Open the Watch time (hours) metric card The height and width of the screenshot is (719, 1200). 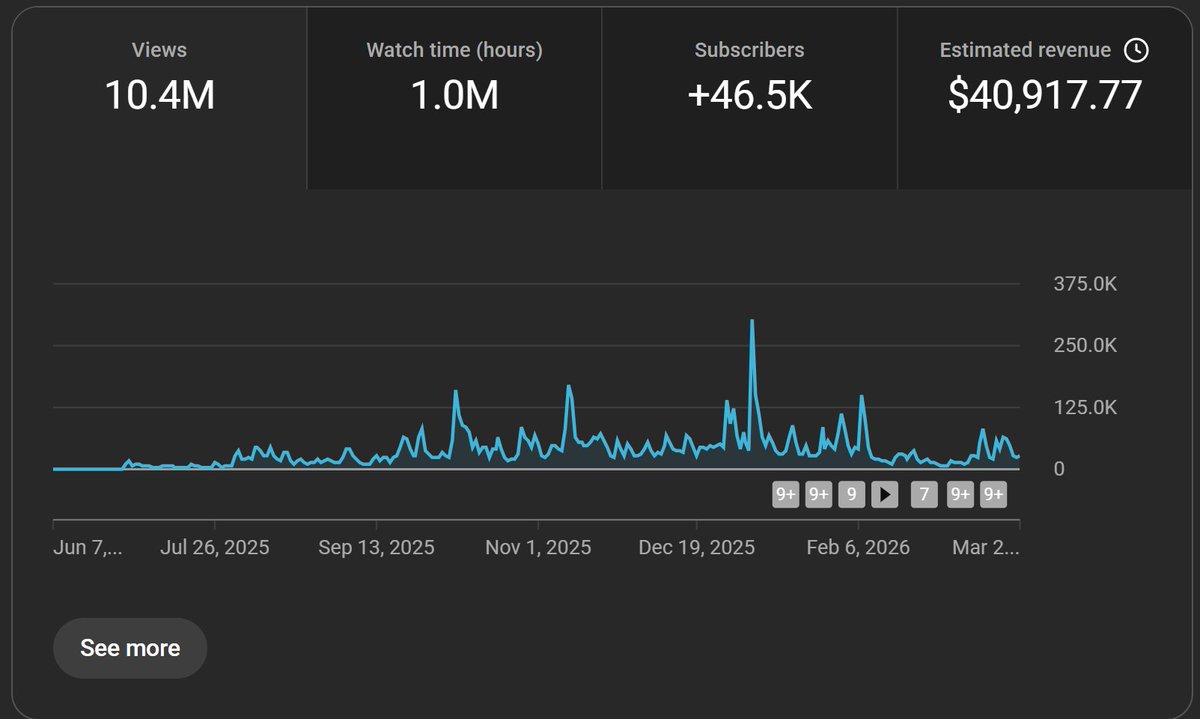[x=453, y=75]
